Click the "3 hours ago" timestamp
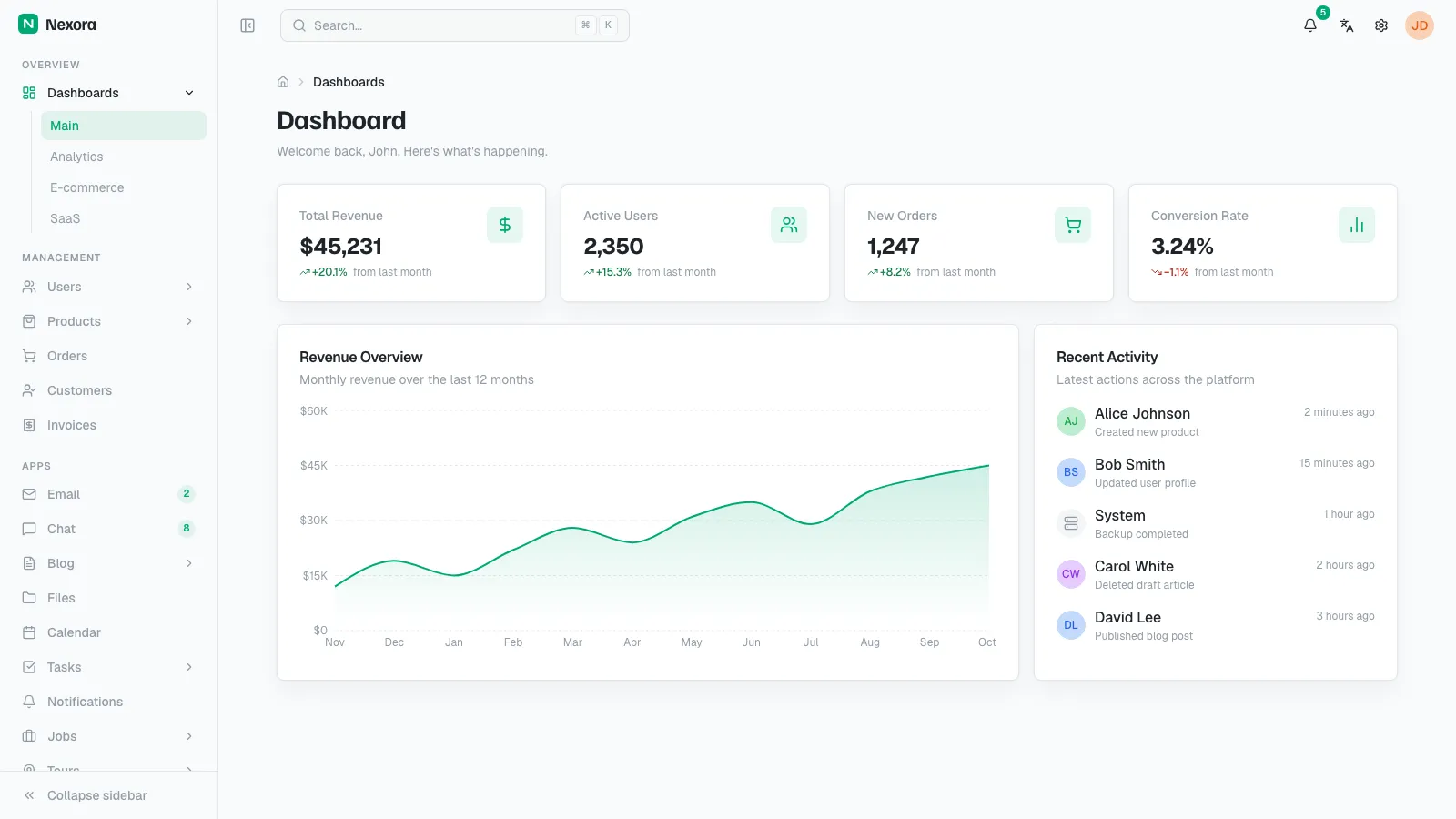Screen dimensions: 1456x819 tap(1345, 616)
